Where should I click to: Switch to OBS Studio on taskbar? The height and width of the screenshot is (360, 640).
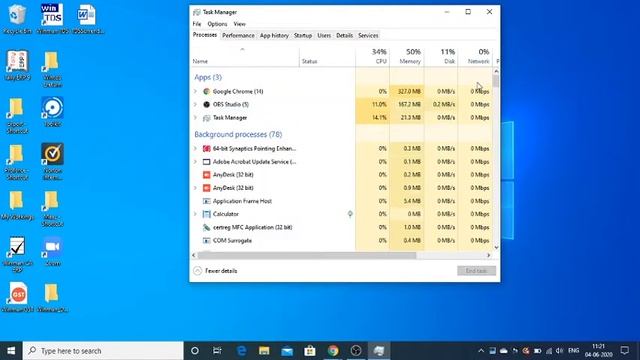click(356, 351)
